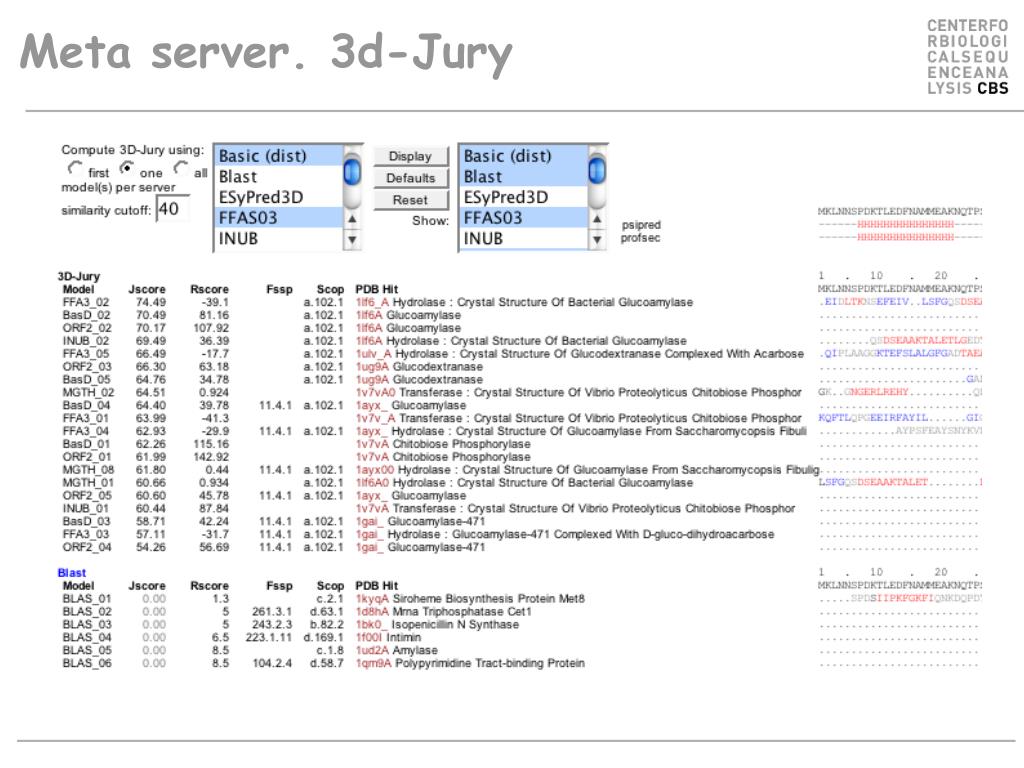Open PDB hit 1lf6_A for FFA3_02
Image resolution: width=1024 pixels, height=768 pixels.
[x=372, y=302]
